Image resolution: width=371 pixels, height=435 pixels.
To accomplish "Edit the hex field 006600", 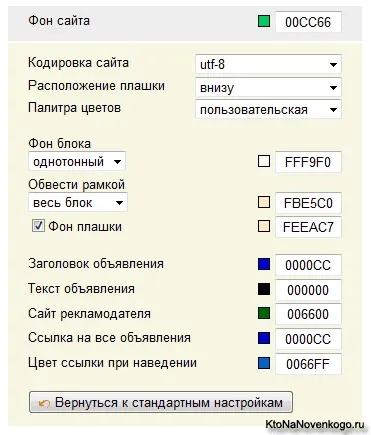I will (x=308, y=314).
